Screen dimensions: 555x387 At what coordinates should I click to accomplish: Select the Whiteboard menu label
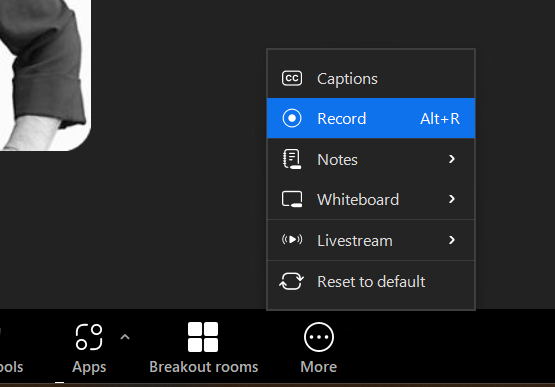[358, 200]
